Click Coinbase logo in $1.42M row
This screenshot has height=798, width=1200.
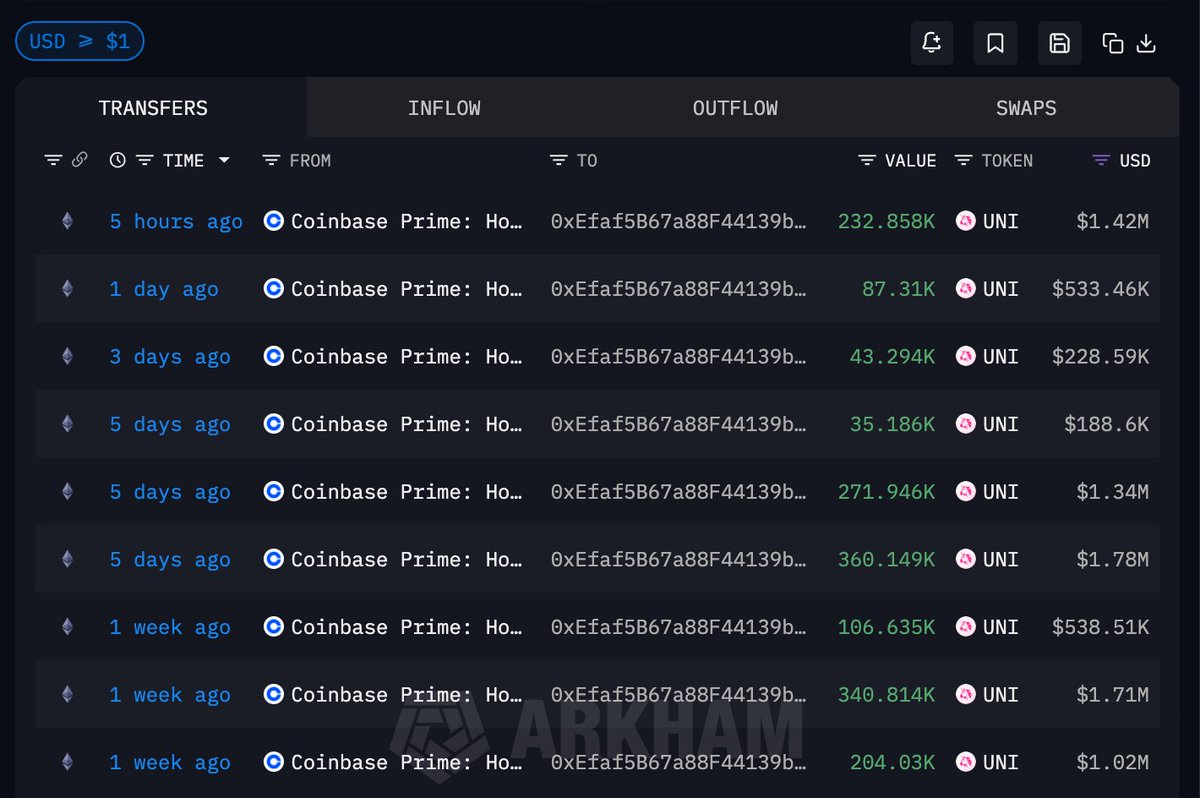tap(273, 221)
